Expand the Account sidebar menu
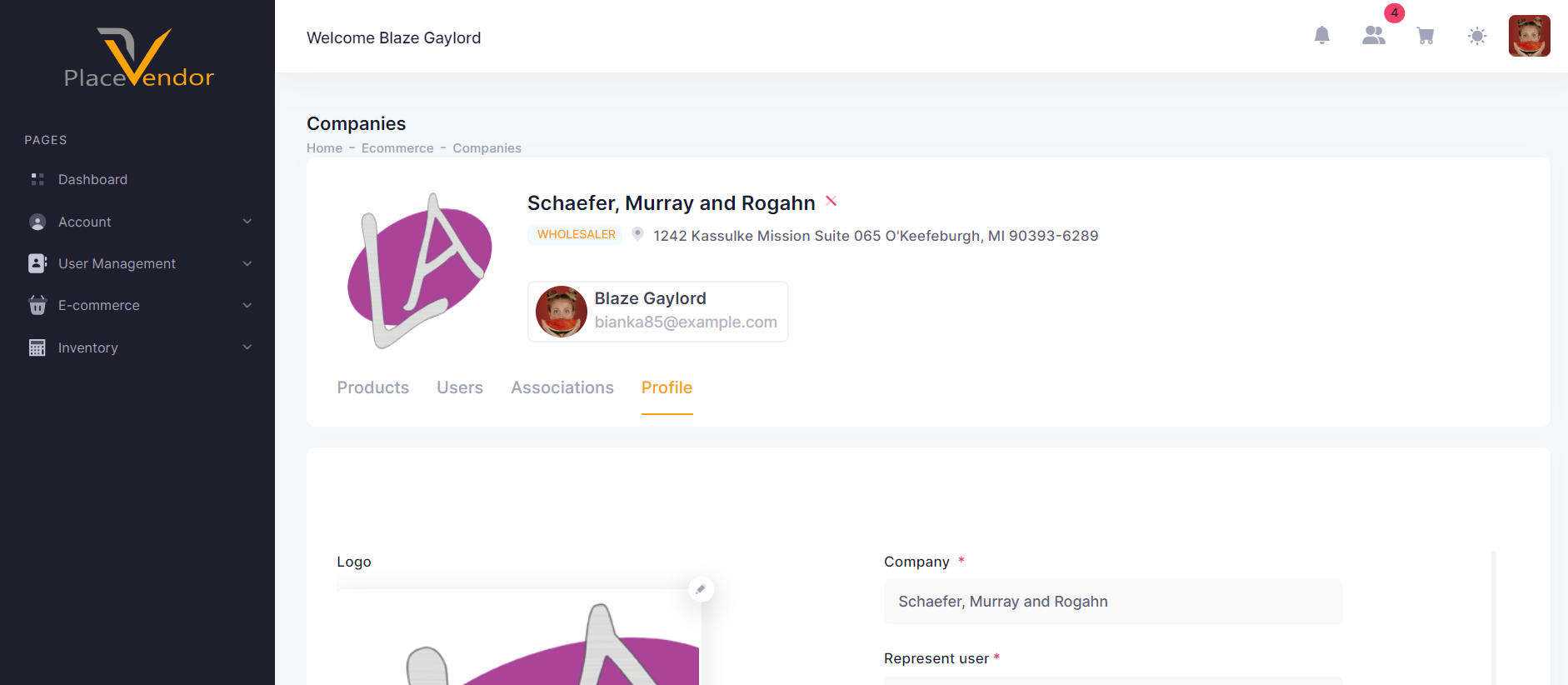 (137, 222)
